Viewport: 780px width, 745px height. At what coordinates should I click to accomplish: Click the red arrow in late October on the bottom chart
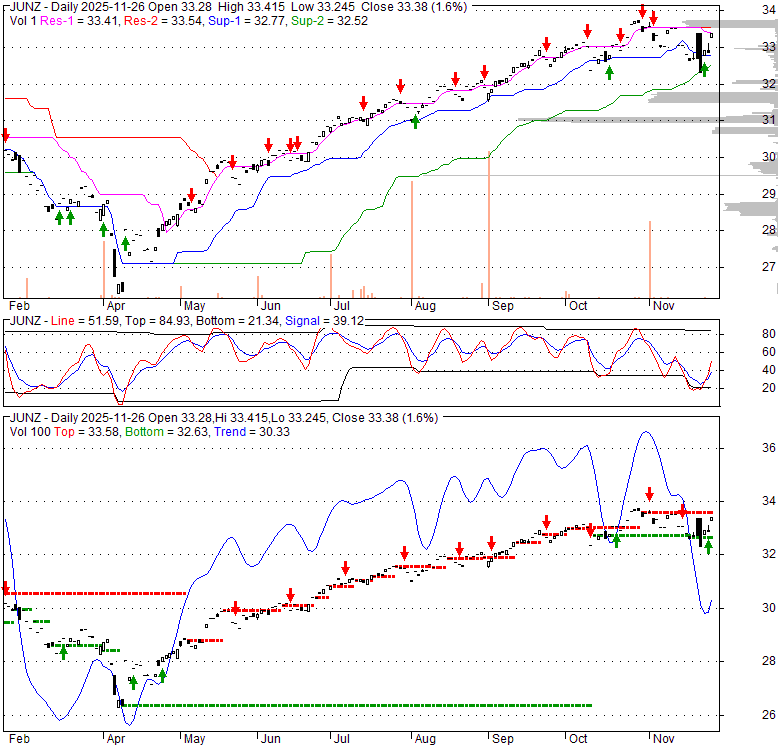click(x=649, y=493)
